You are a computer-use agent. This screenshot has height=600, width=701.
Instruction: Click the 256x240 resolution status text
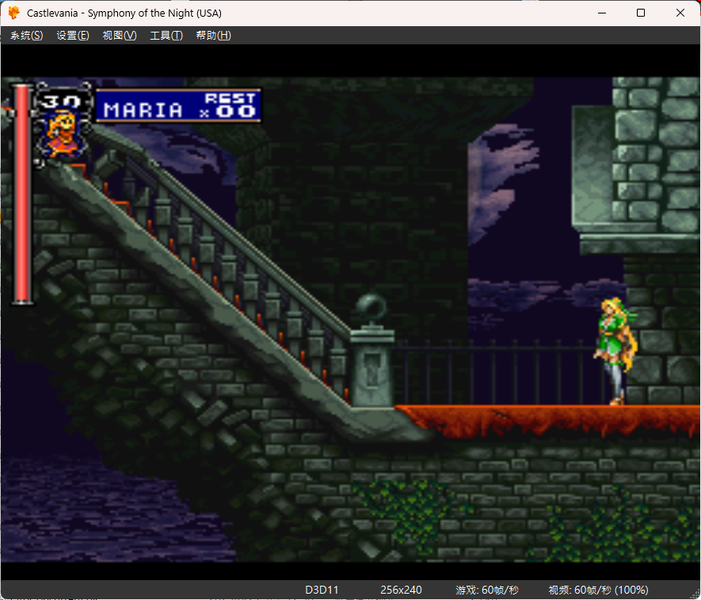coord(401,590)
